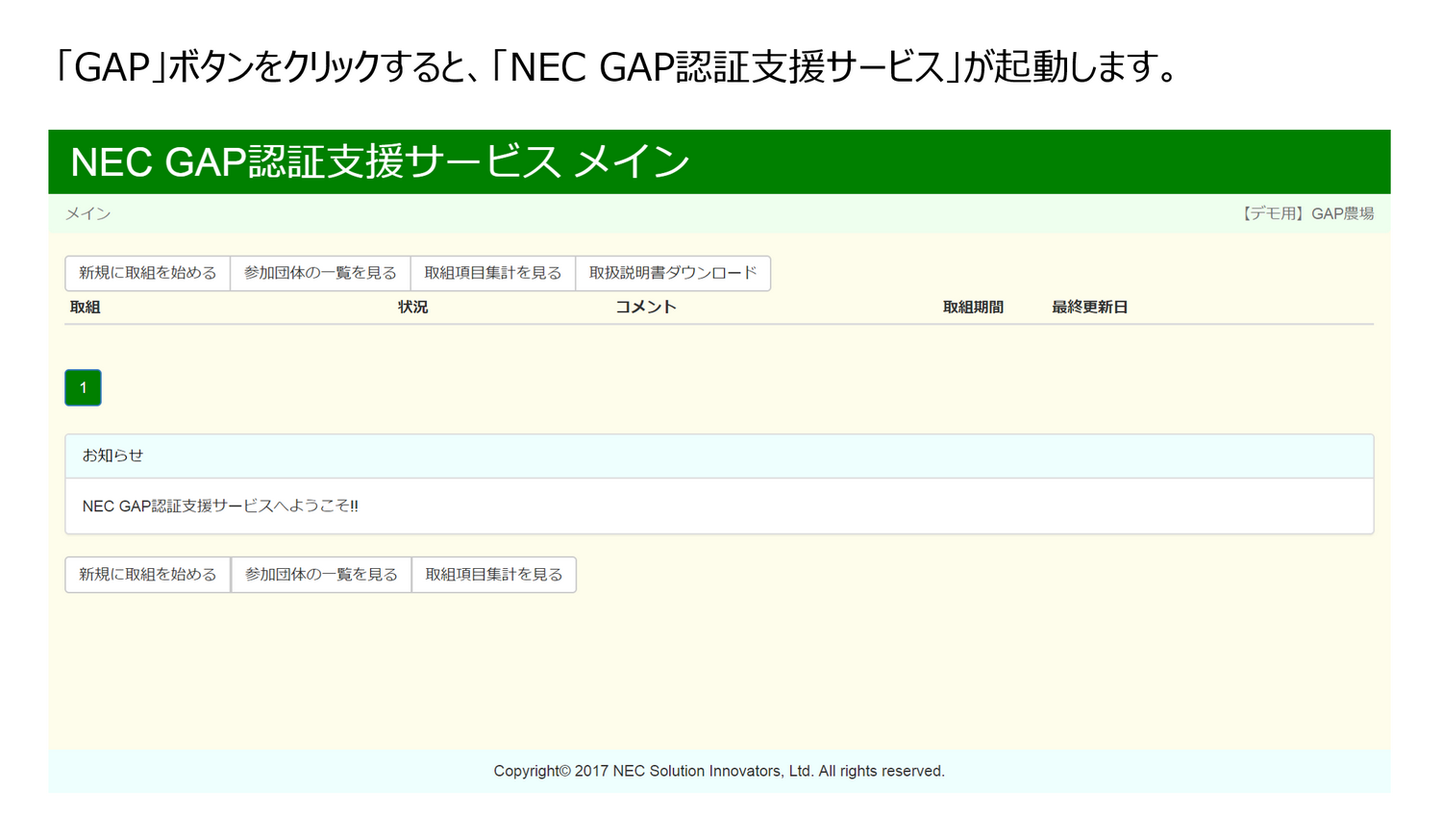Viewport: 1442px width, 840px height.
Task: Click the メイン breadcrumb text
Action: pos(87,213)
